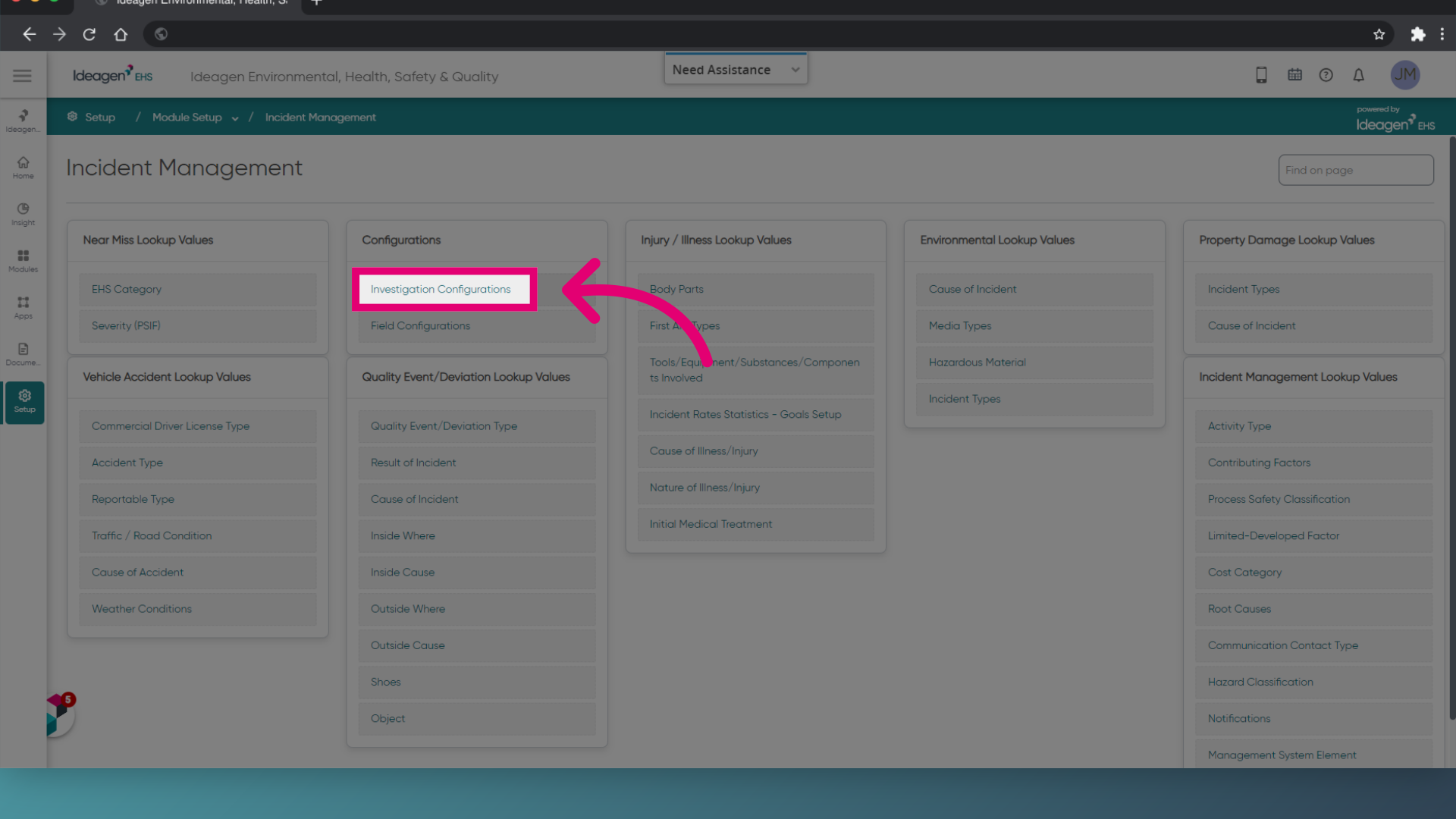Select Setup gear in left sidebar
This screenshot has width=1456, height=819.
tap(24, 402)
